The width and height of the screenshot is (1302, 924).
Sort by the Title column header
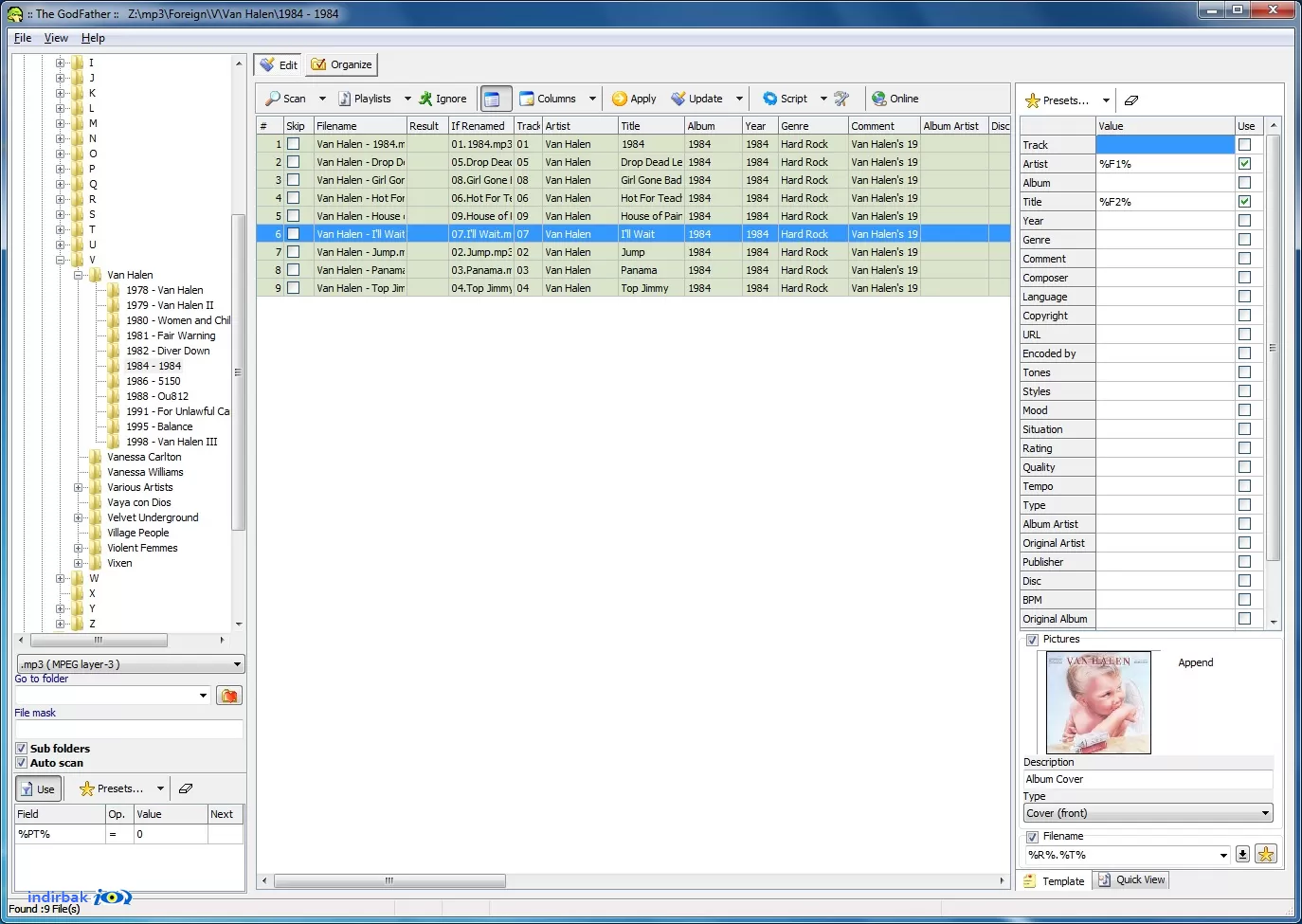pos(651,126)
